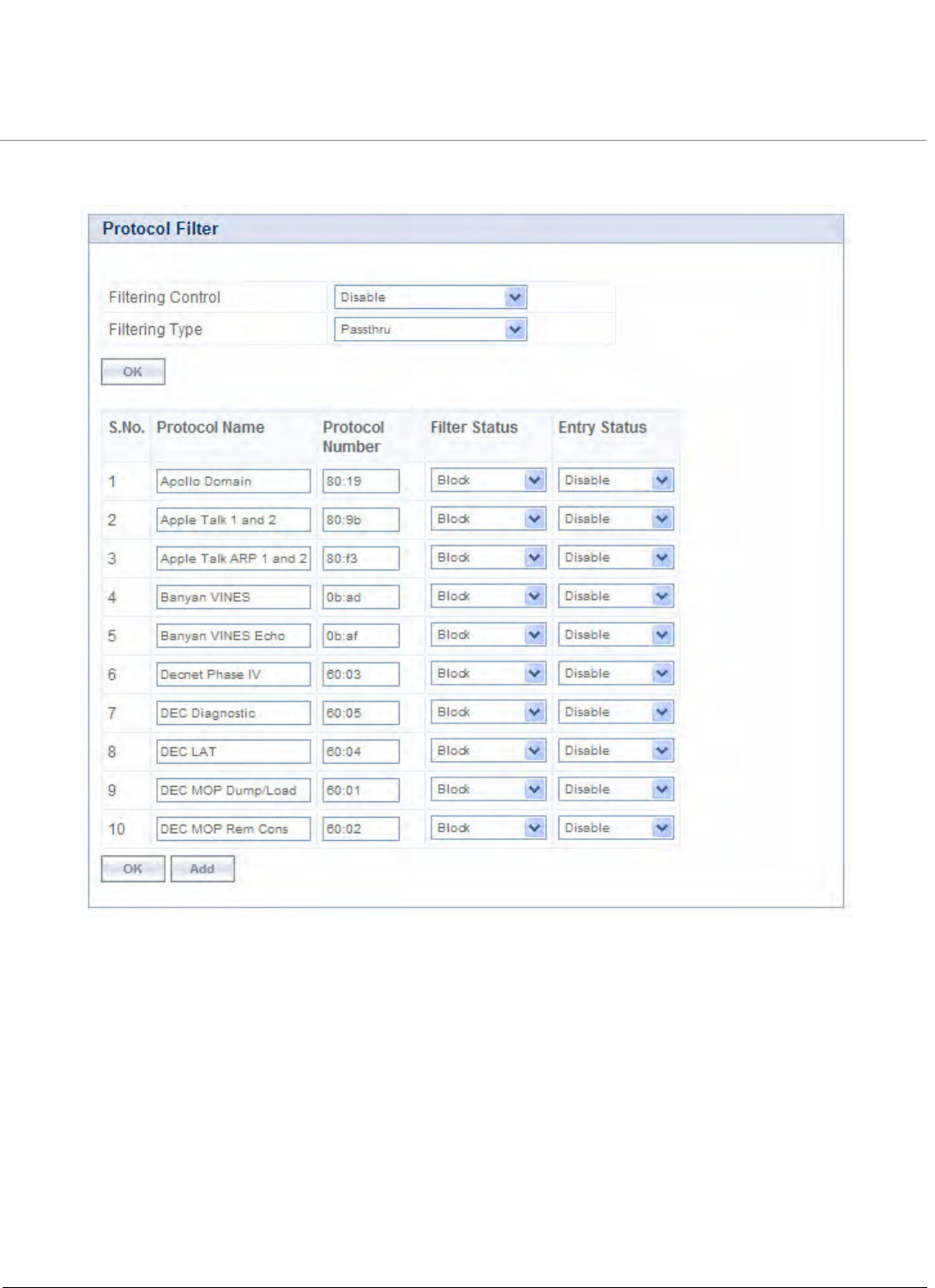Image resolution: width=935 pixels, height=1288 pixels.
Task: Click protocol number field 80:19
Action: (x=361, y=481)
